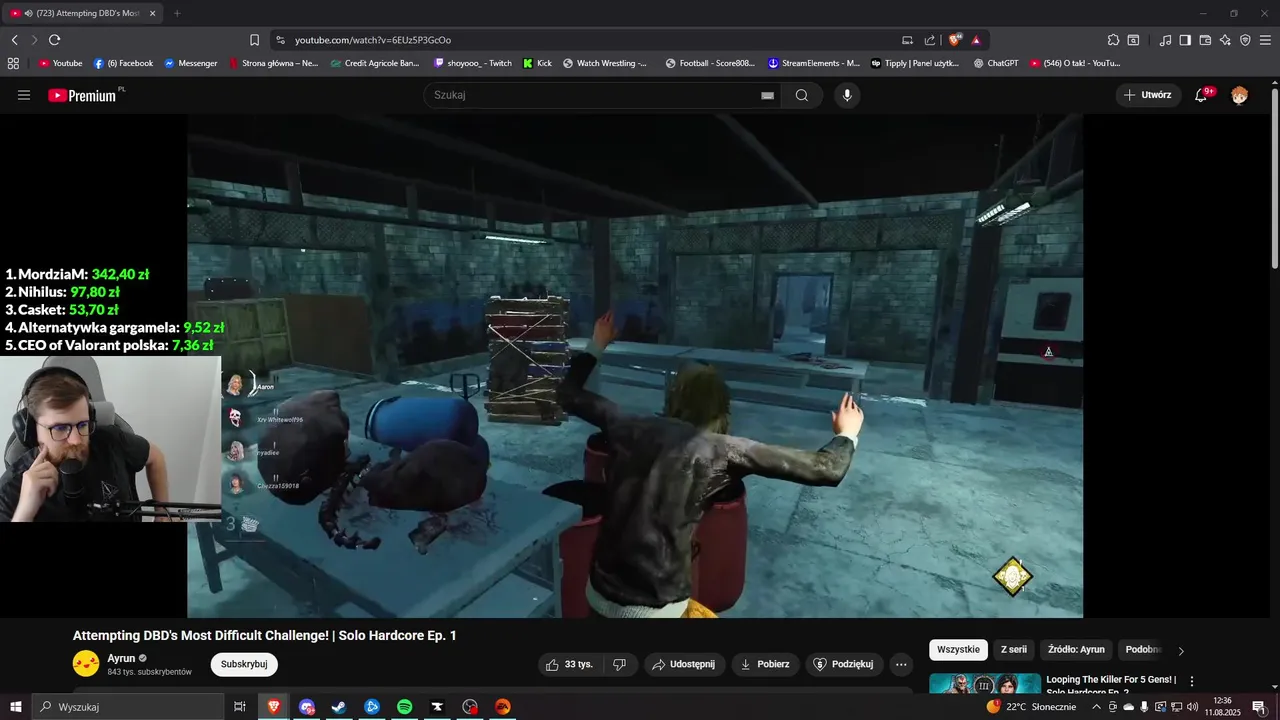Open EA app from taskbar

coord(503,707)
